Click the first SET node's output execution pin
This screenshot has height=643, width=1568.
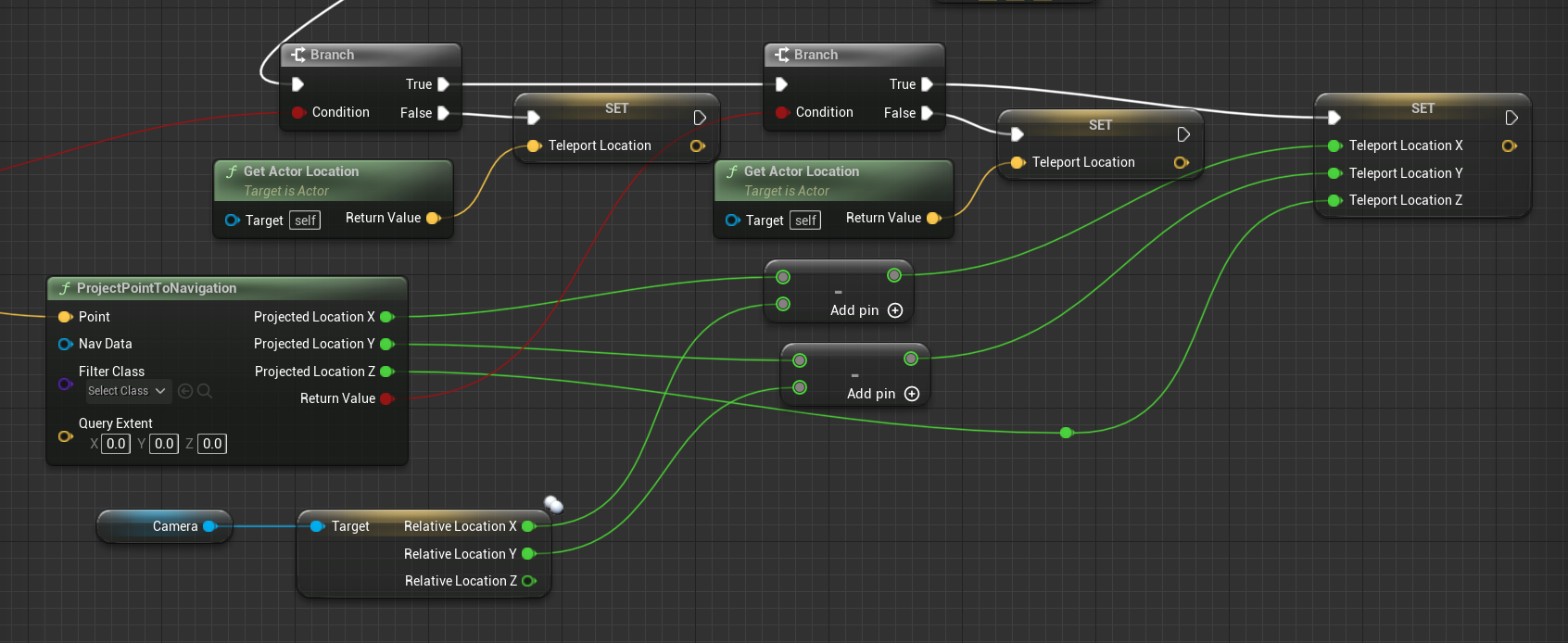700,118
